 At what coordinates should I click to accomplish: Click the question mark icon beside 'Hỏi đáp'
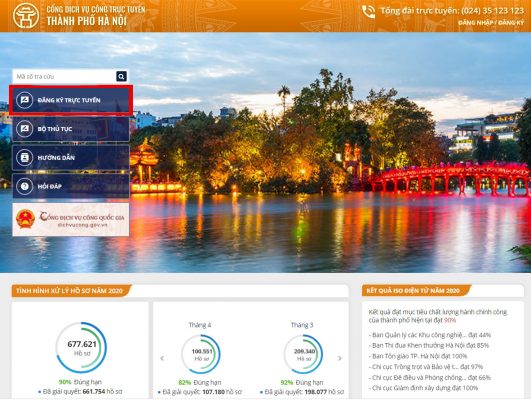25,186
